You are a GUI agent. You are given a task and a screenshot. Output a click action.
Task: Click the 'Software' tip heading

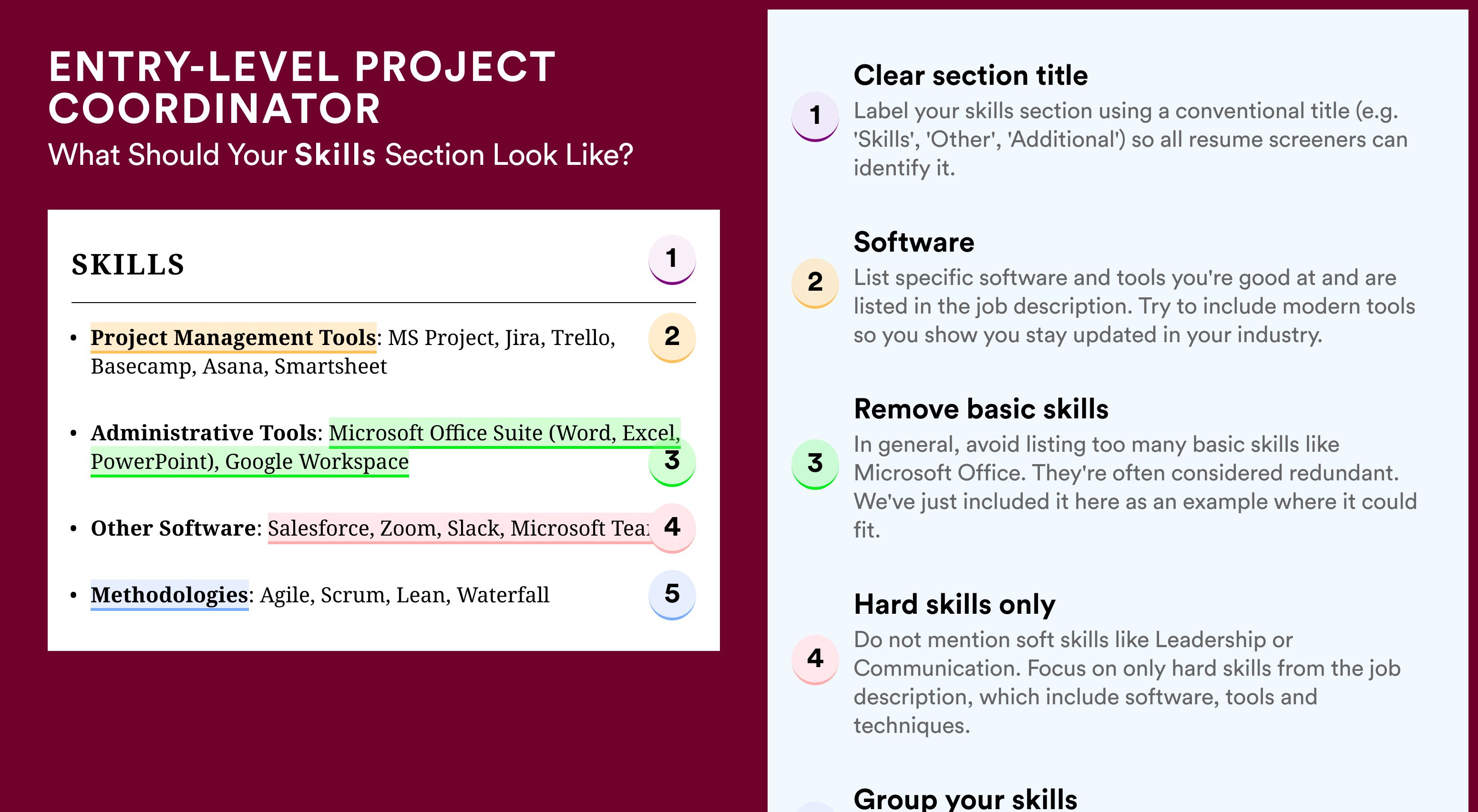point(913,242)
